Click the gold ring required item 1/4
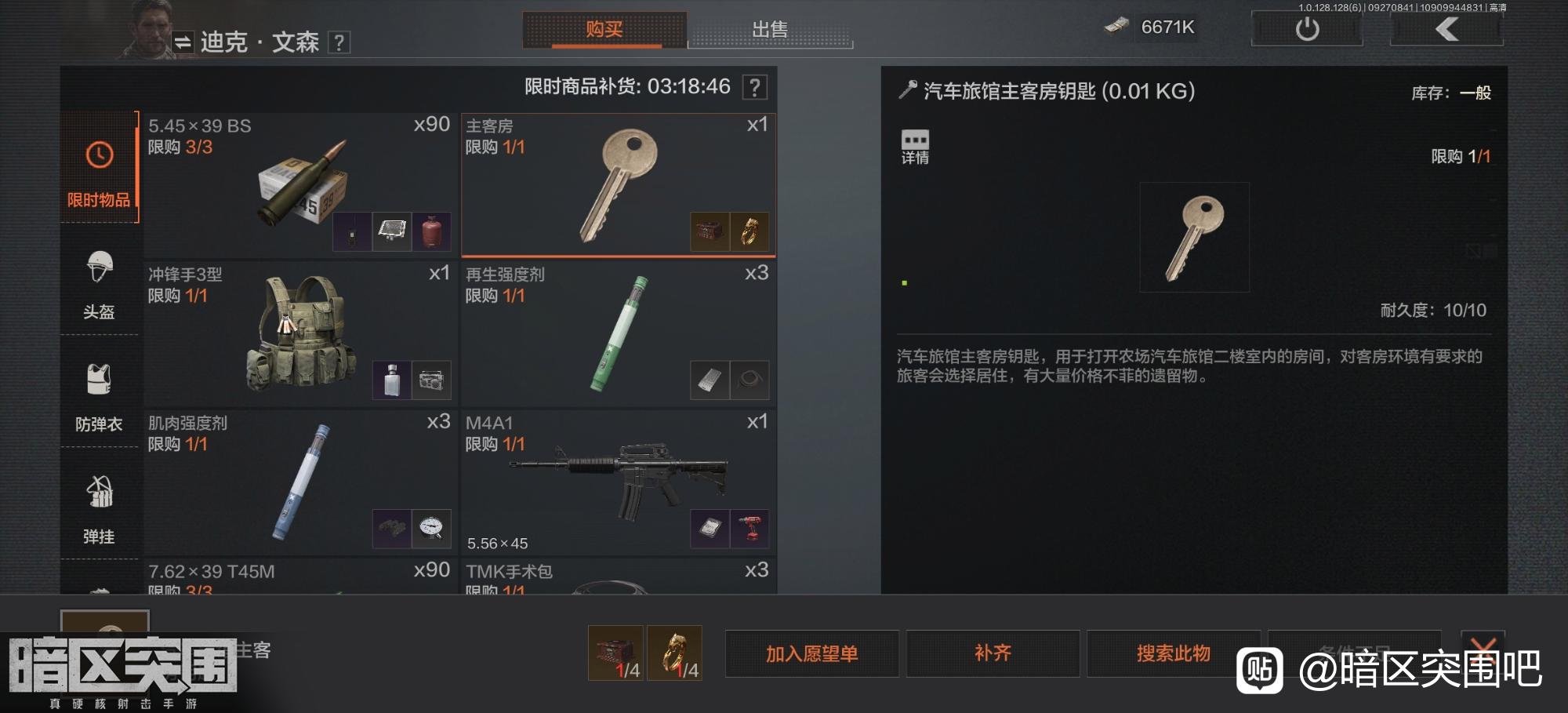The width and height of the screenshot is (1568, 713). pos(675,653)
